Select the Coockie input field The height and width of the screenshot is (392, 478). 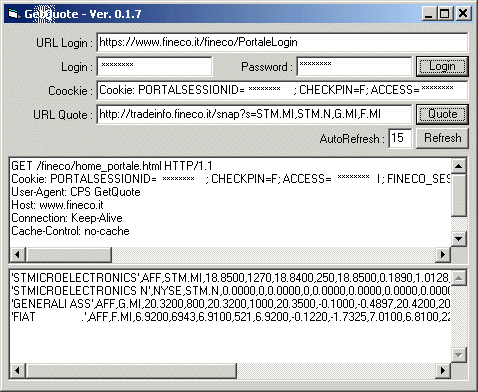282,90
